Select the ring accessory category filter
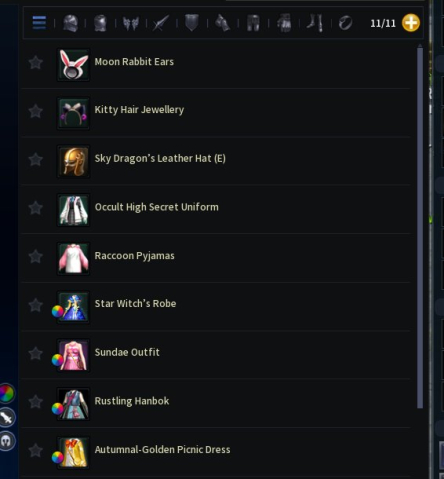 [345, 23]
